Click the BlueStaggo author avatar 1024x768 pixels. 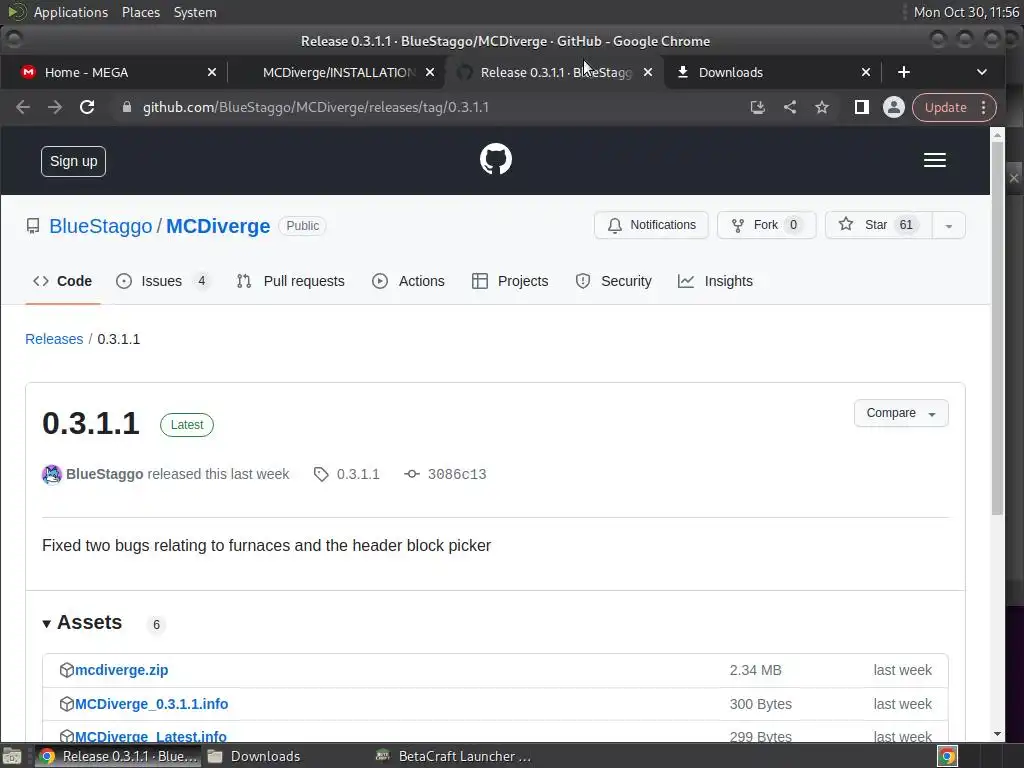click(52, 474)
